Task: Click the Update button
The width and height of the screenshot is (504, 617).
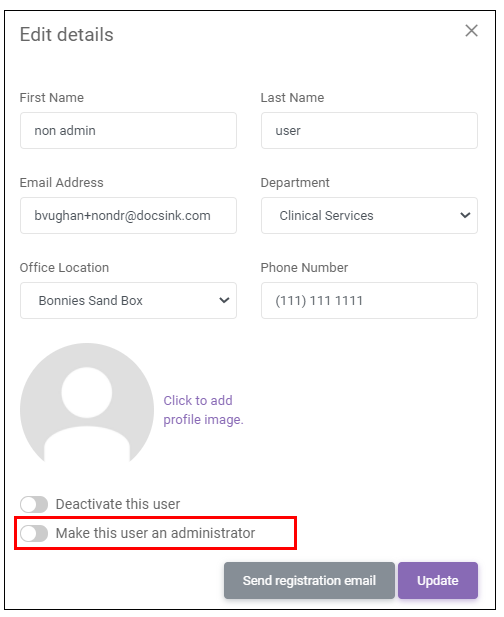Action: pyautogui.click(x=438, y=580)
